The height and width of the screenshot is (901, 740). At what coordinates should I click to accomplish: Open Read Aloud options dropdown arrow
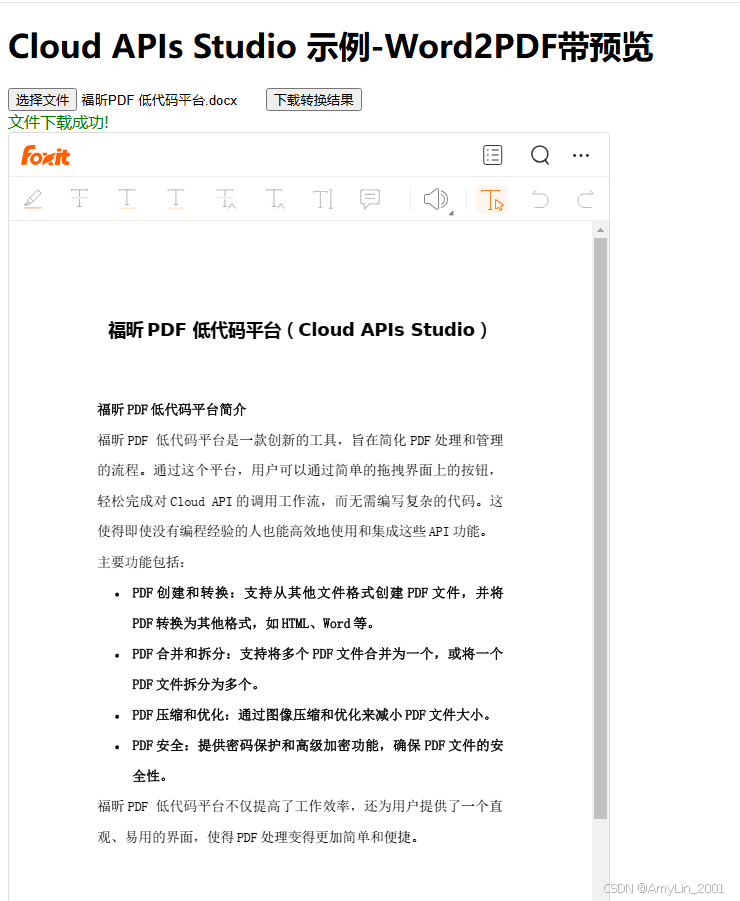pos(451,213)
